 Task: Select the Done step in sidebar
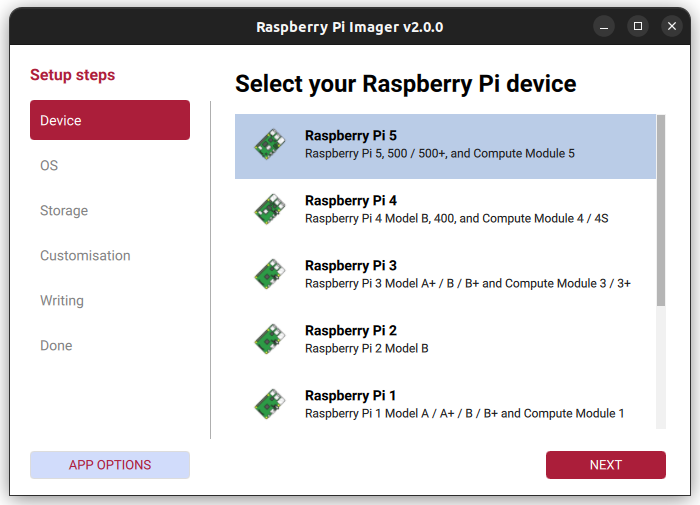[56, 345]
